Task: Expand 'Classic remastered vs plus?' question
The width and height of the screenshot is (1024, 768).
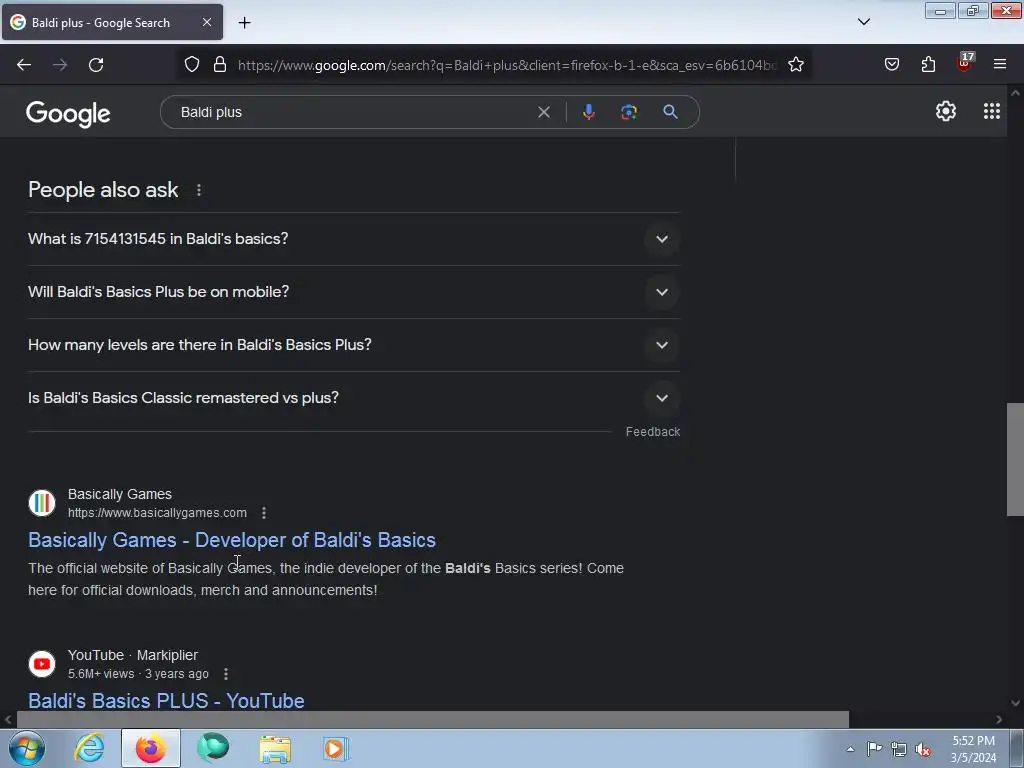Action: pos(354,398)
